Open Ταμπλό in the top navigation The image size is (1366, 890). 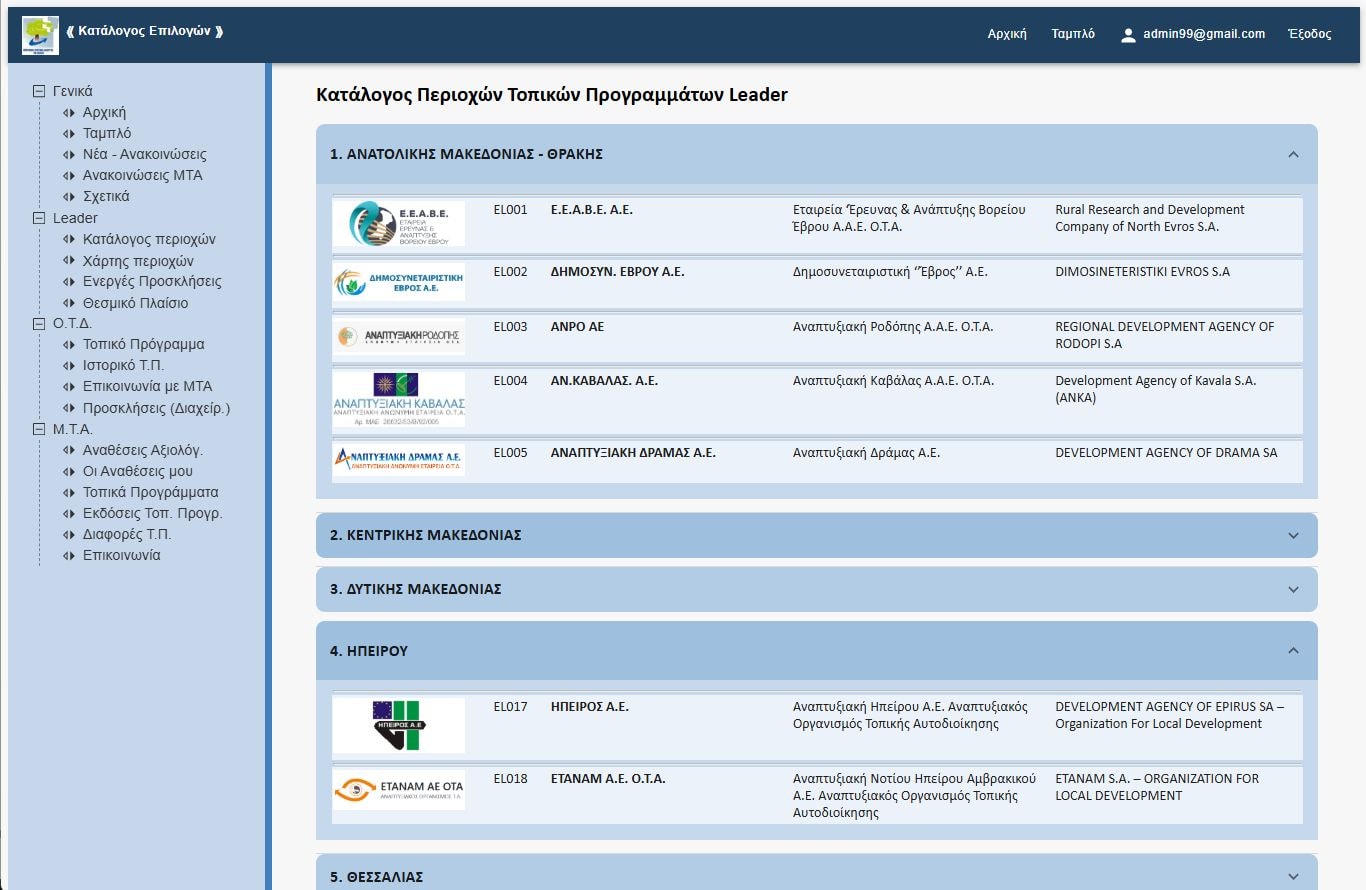pyautogui.click(x=1073, y=34)
